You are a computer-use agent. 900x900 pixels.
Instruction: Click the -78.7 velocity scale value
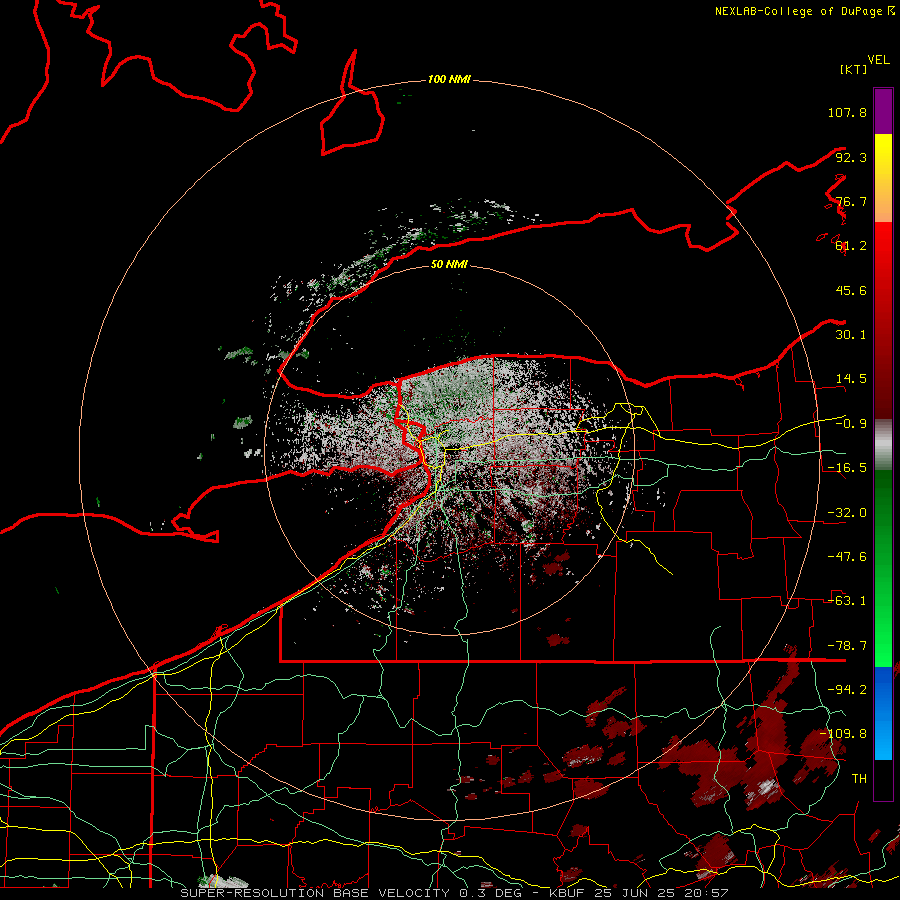(847, 646)
